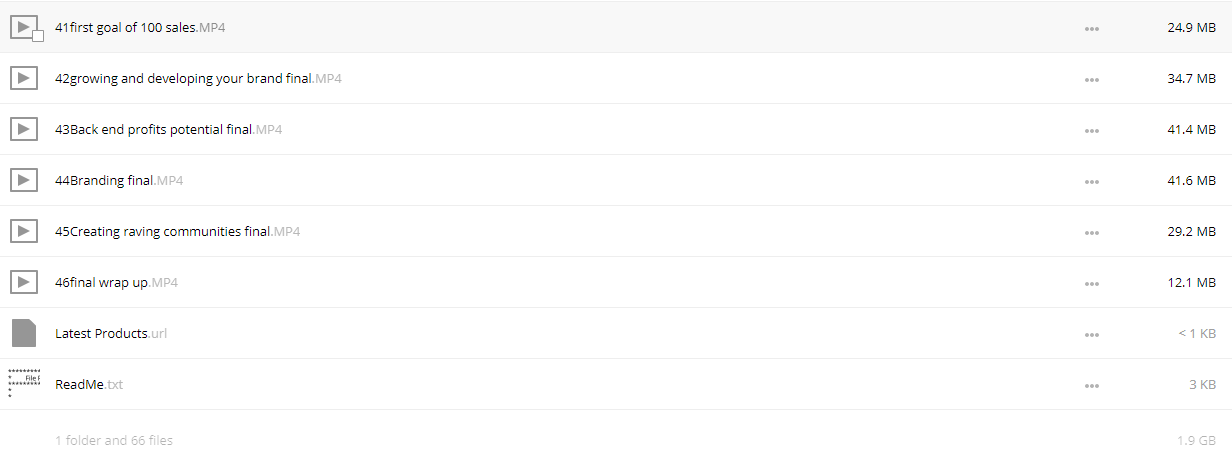Viewport: 1232px width, 469px height.
Task: Open file 43Back end profits potential final
Action: (x=168, y=129)
